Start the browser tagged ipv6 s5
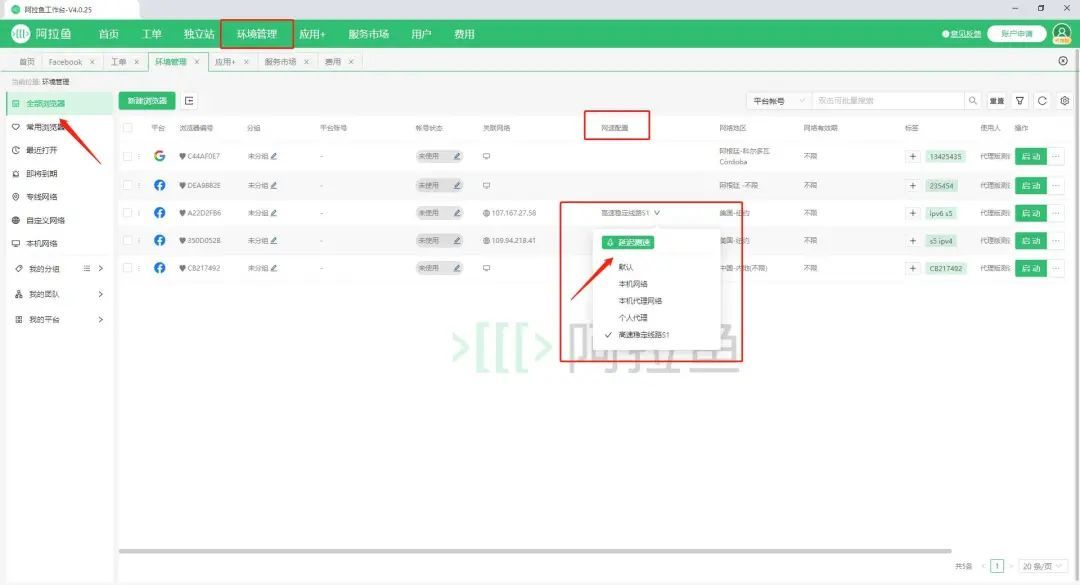The width and height of the screenshot is (1080, 585). (x=1030, y=213)
